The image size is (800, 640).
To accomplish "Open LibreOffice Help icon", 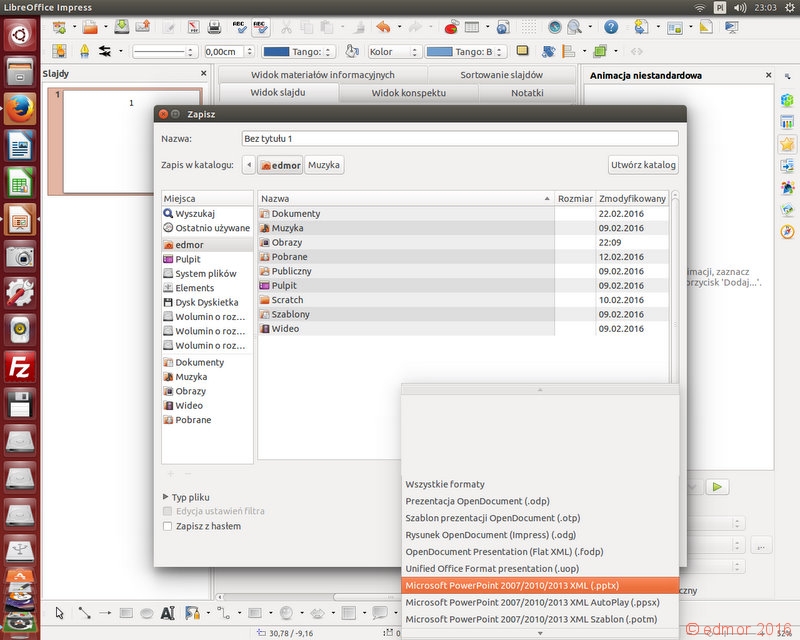I will (611, 27).
